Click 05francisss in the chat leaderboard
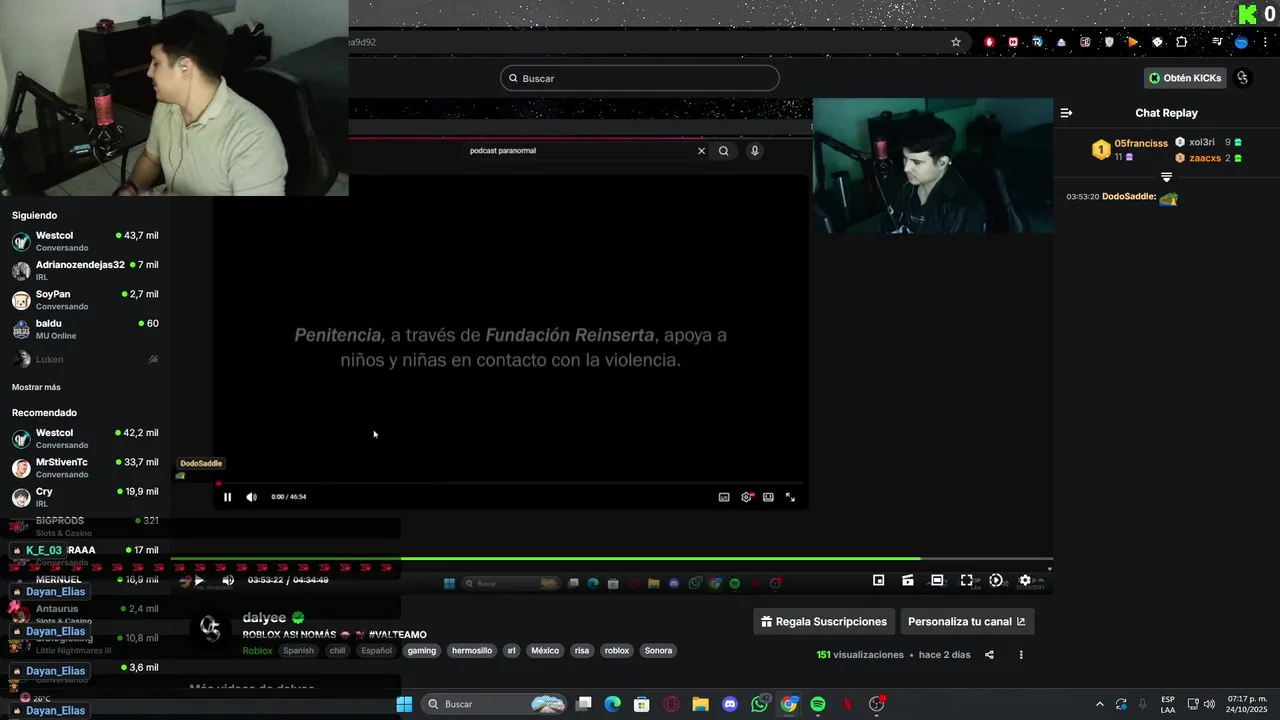This screenshot has width=1280, height=720. [x=1141, y=143]
